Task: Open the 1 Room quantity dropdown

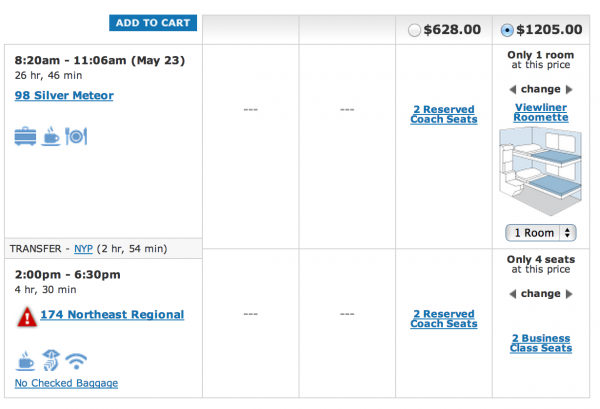Action: tap(541, 233)
